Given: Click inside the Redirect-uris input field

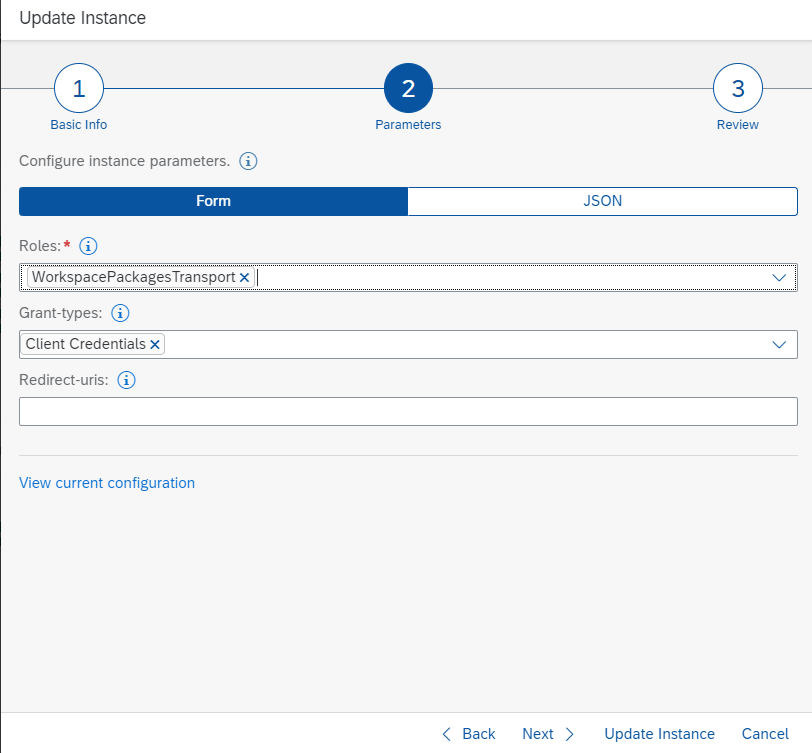Looking at the screenshot, I should tap(408, 411).
